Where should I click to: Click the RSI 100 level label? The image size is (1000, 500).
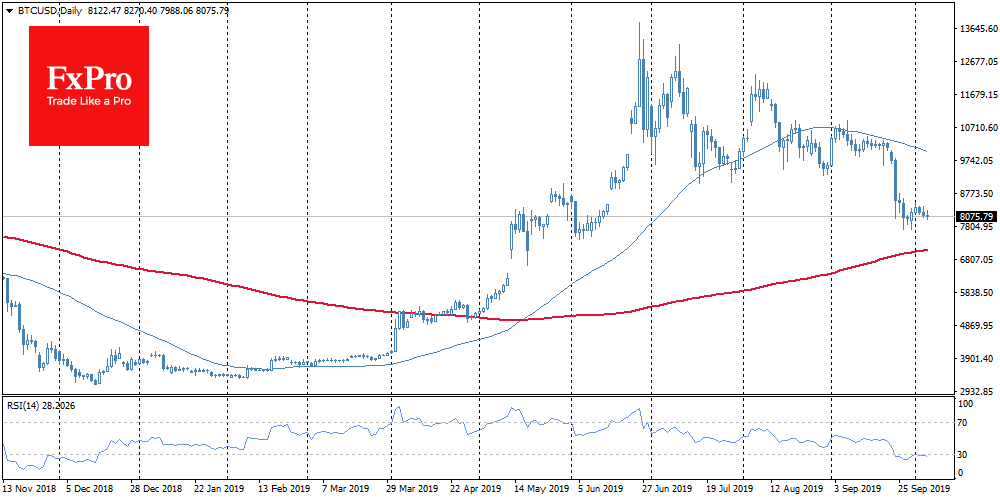966,404
